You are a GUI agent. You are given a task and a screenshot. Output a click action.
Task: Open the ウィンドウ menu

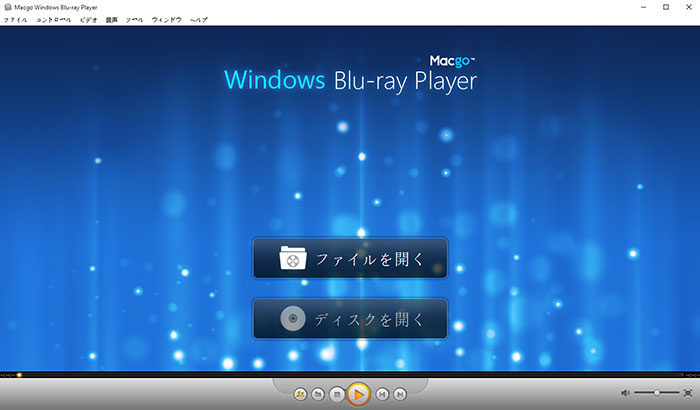pyautogui.click(x=167, y=20)
